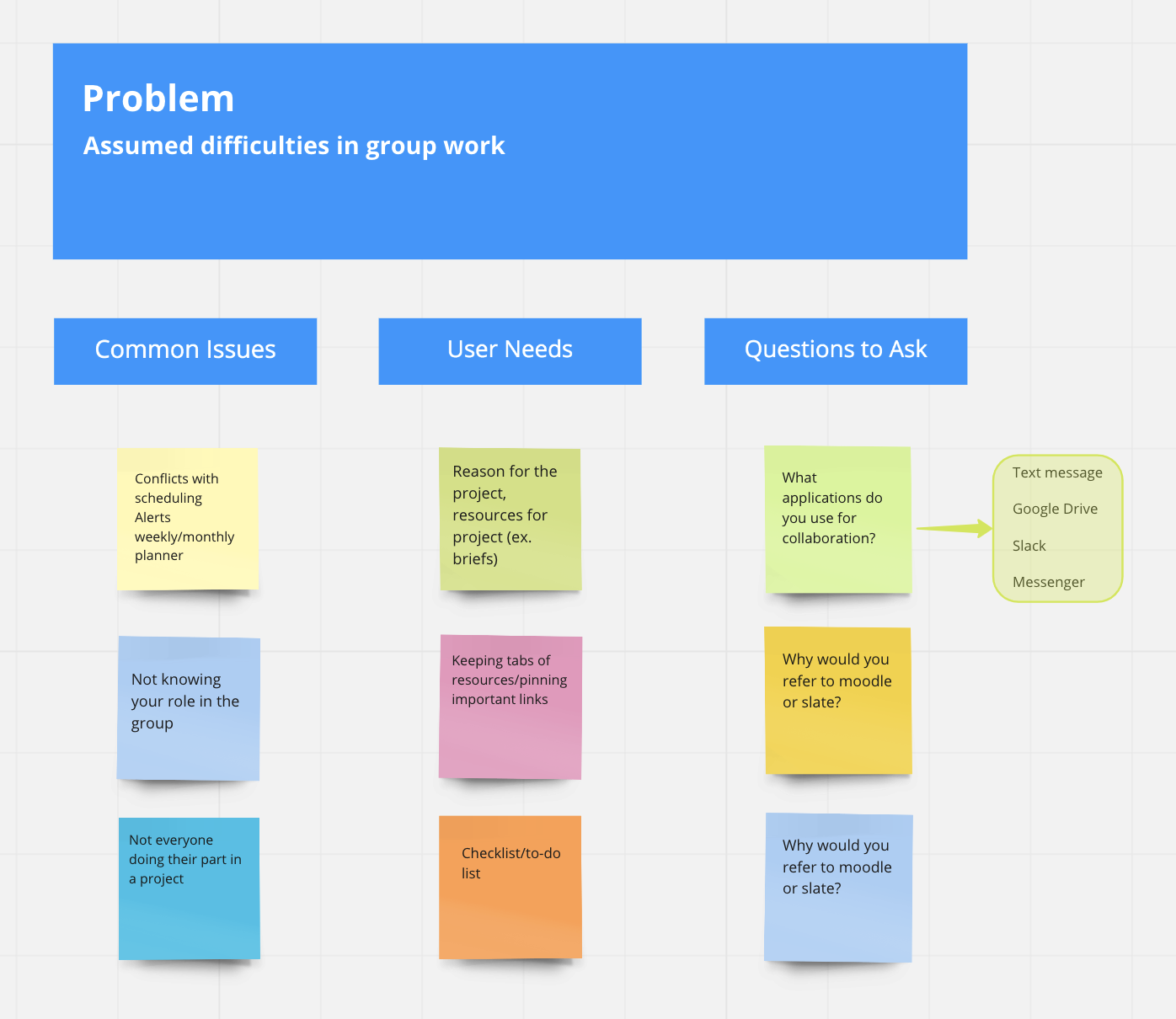Click the Not knowing your role note

pos(189,708)
